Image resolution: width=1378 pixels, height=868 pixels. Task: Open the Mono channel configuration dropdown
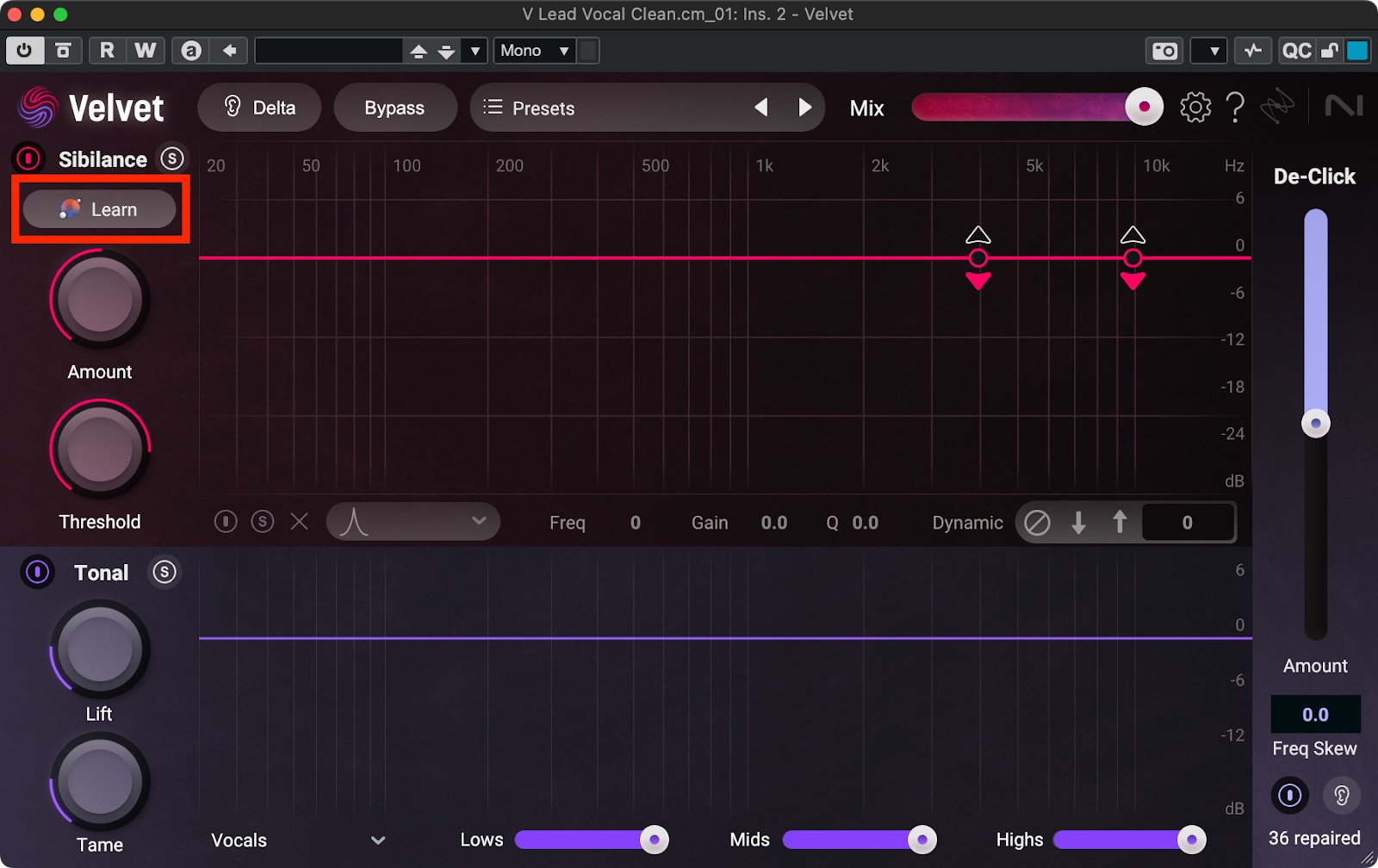[535, 51]
